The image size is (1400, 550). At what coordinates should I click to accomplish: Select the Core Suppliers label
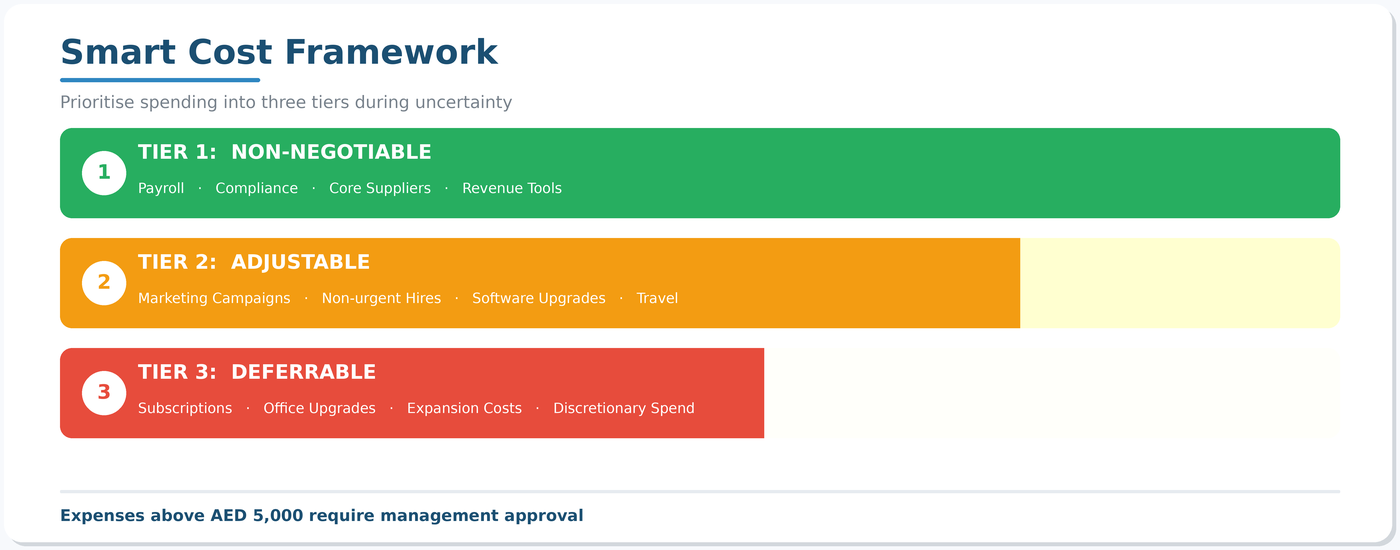pos(380,188)
